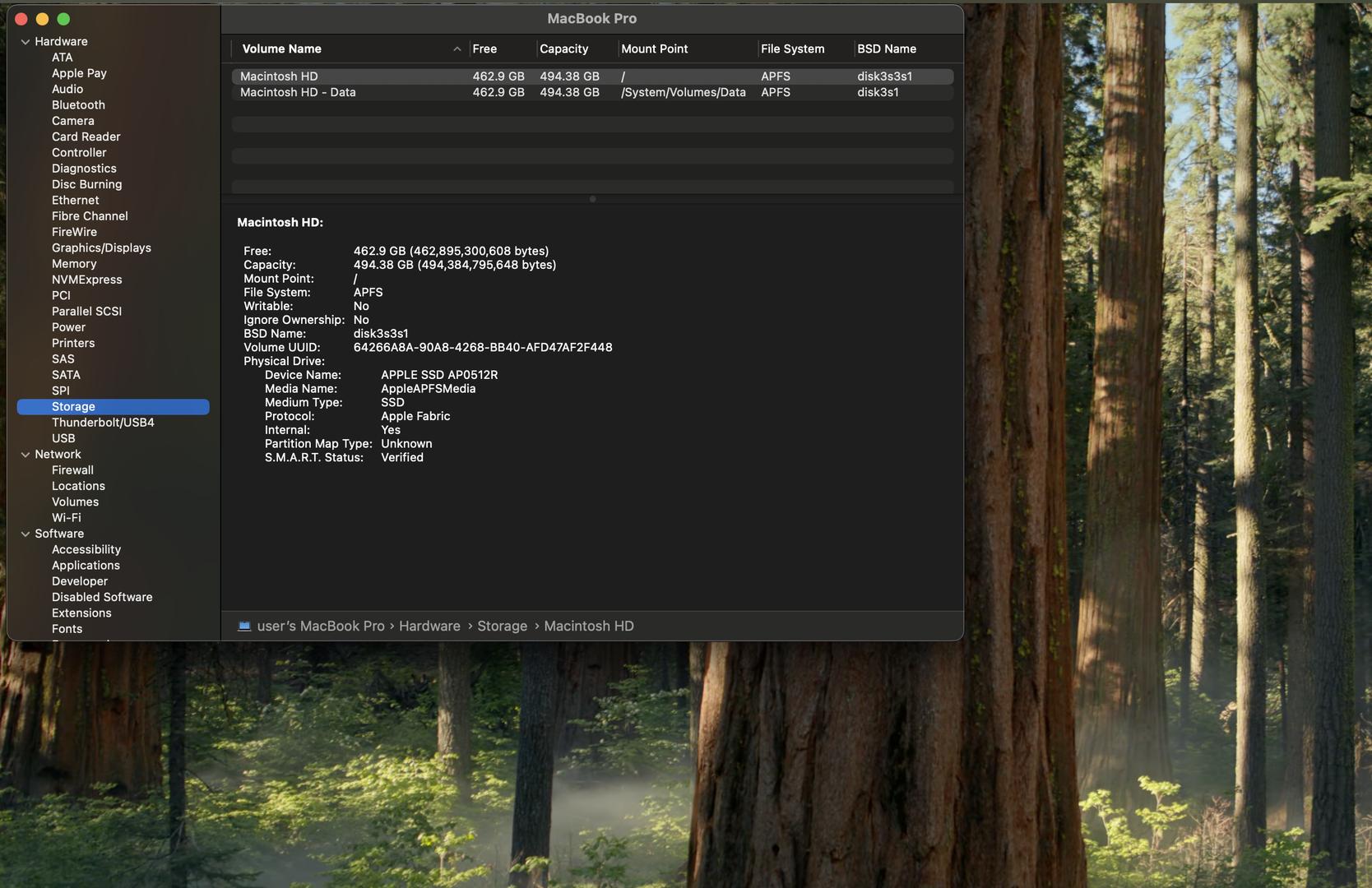The width and height of the screenshot is (1372, 888).
Task: Show Bluetooth information
Action: pos(78,105)
